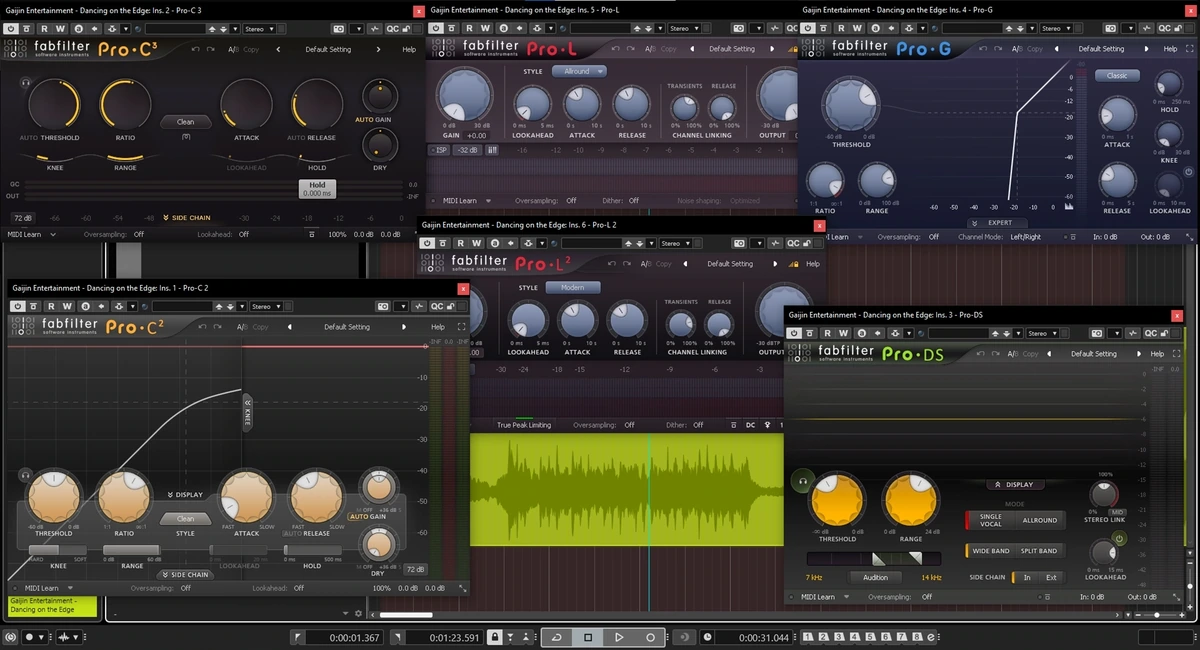This screenshot has width=1200, height=650.
Task: Expand the SIDE CHAIN section in Pro-C 3
Action: [x=187, y=218]
